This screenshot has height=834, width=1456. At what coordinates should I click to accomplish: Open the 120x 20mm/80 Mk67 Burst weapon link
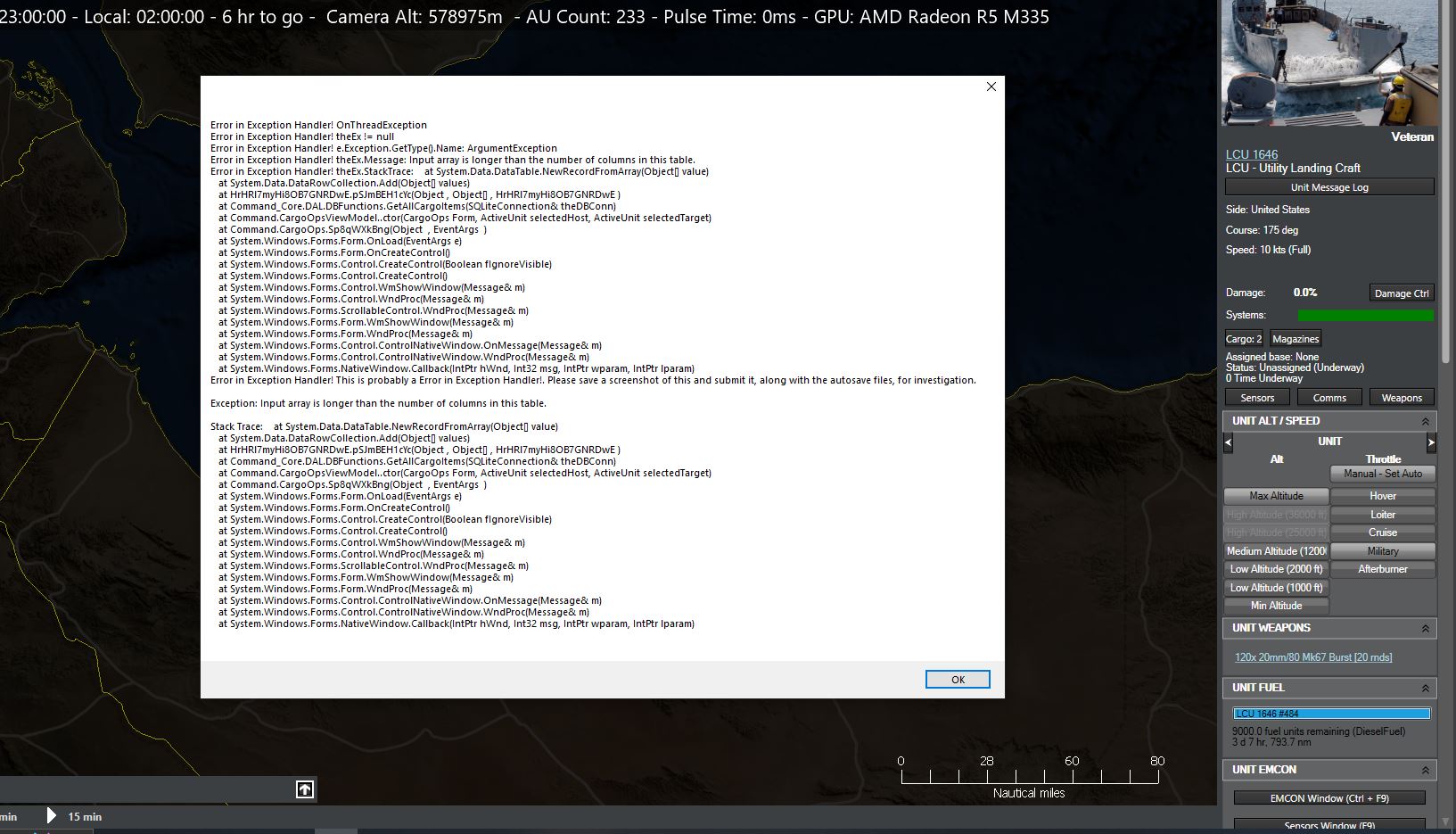pyautogui.click(x=1312, y=656)
